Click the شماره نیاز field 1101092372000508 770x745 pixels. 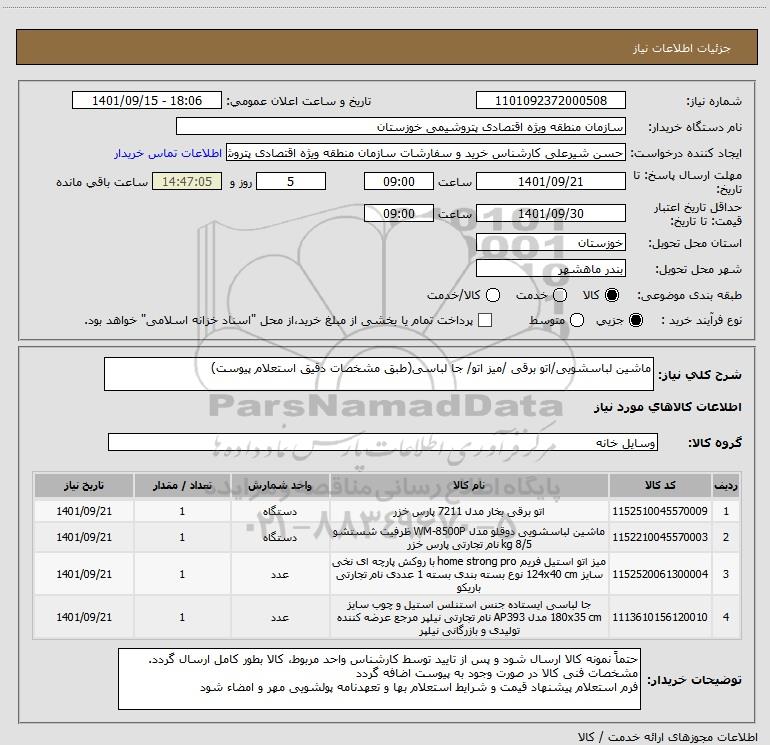click(550, 101)
